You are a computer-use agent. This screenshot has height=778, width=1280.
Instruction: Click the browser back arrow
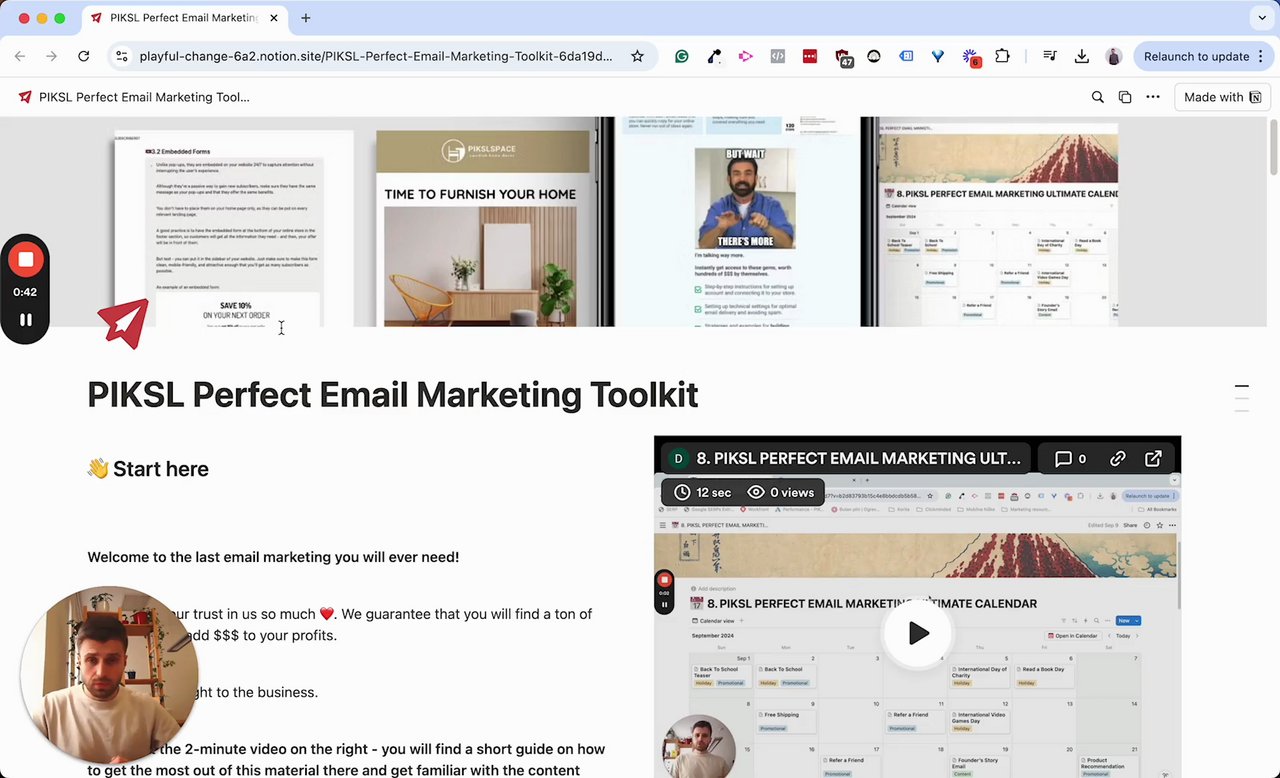click(x=20, y=57)
